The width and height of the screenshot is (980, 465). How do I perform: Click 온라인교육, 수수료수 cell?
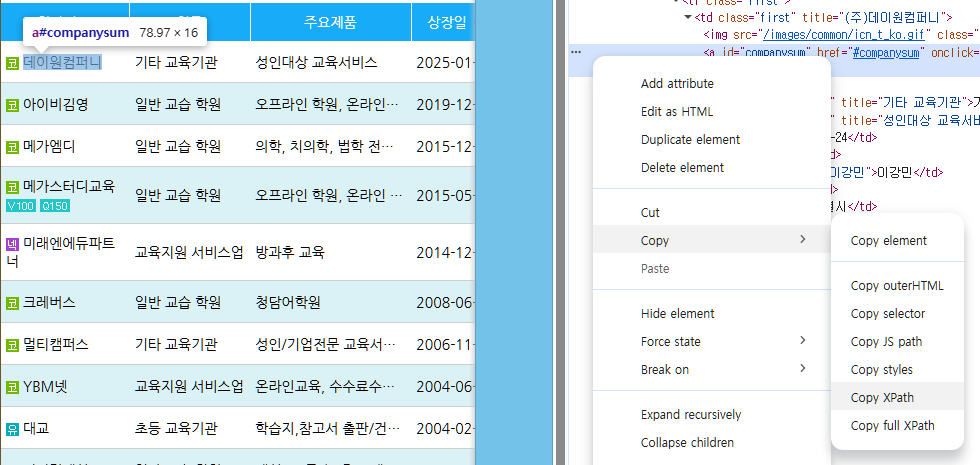coord(326,387)
